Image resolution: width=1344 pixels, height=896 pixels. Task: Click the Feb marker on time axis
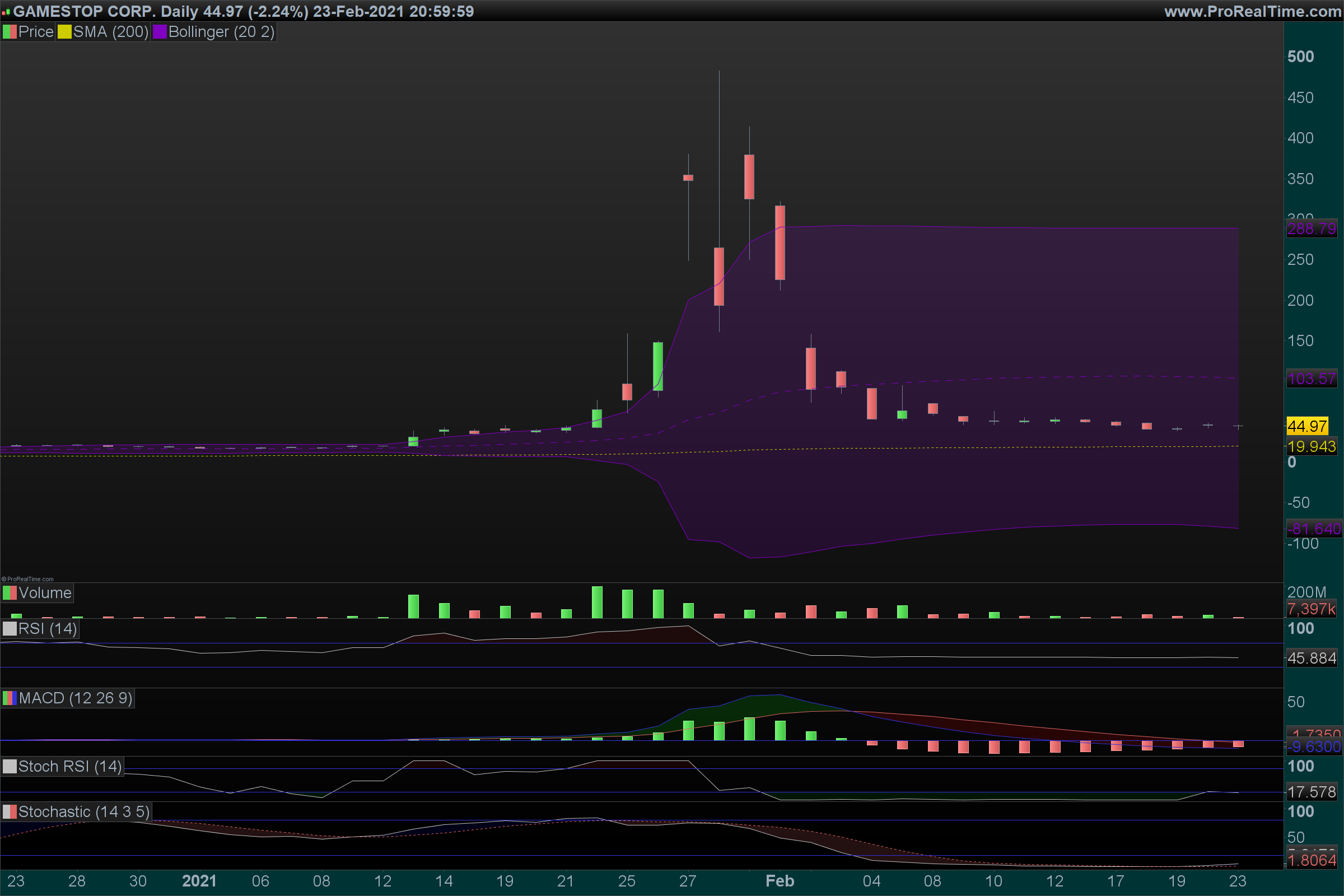coord(780,881)
